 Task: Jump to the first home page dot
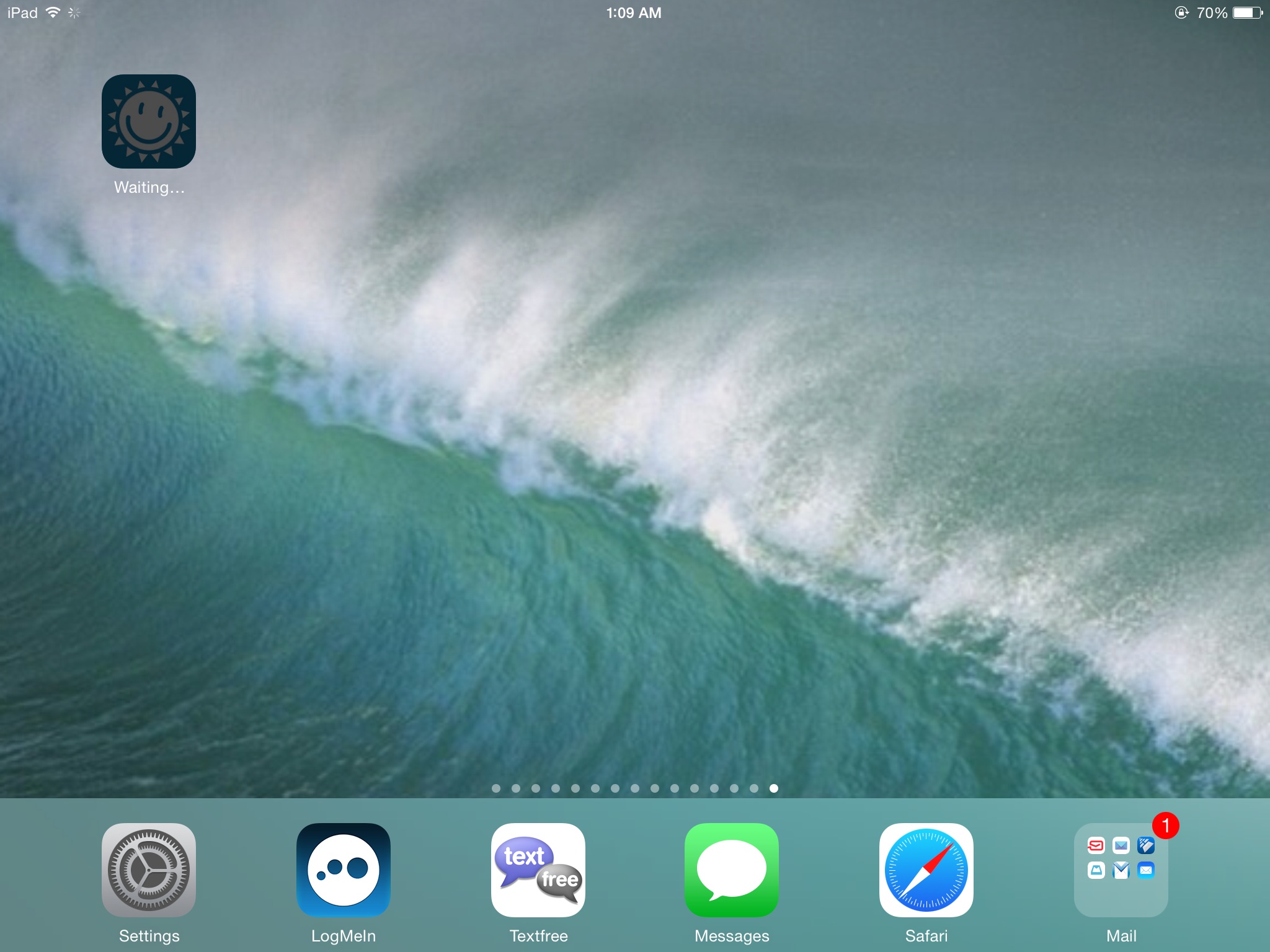tap(496, 788)
